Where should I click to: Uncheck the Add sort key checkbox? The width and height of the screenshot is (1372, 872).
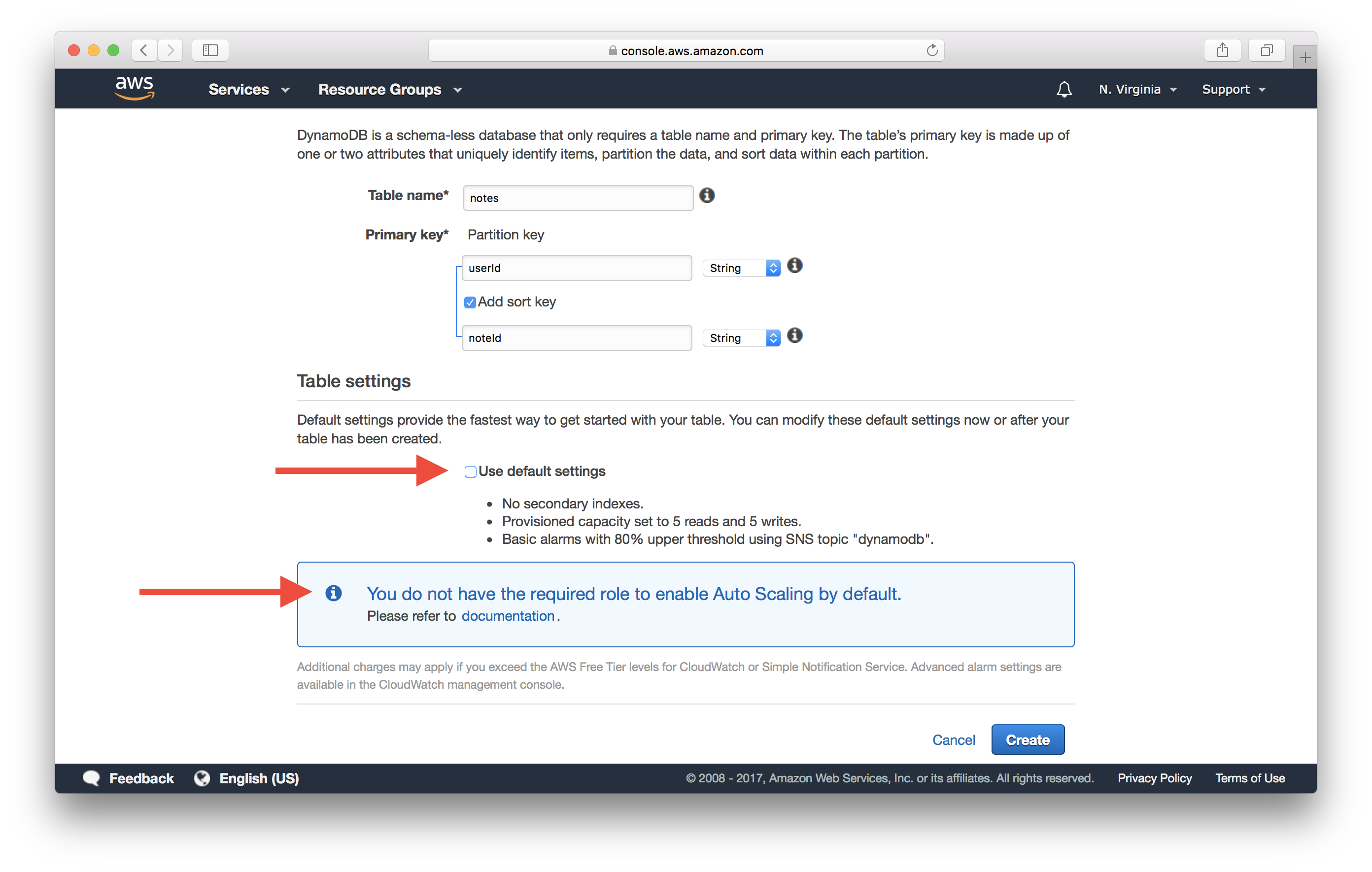click(470, 302)
